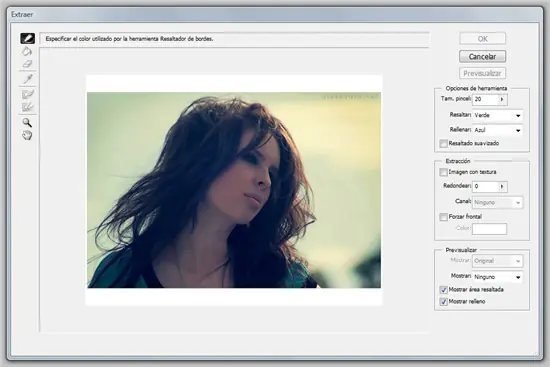Viewport: 550px width, 367px height.
Task: Click the Cancelar button
Action: [483, 56]
